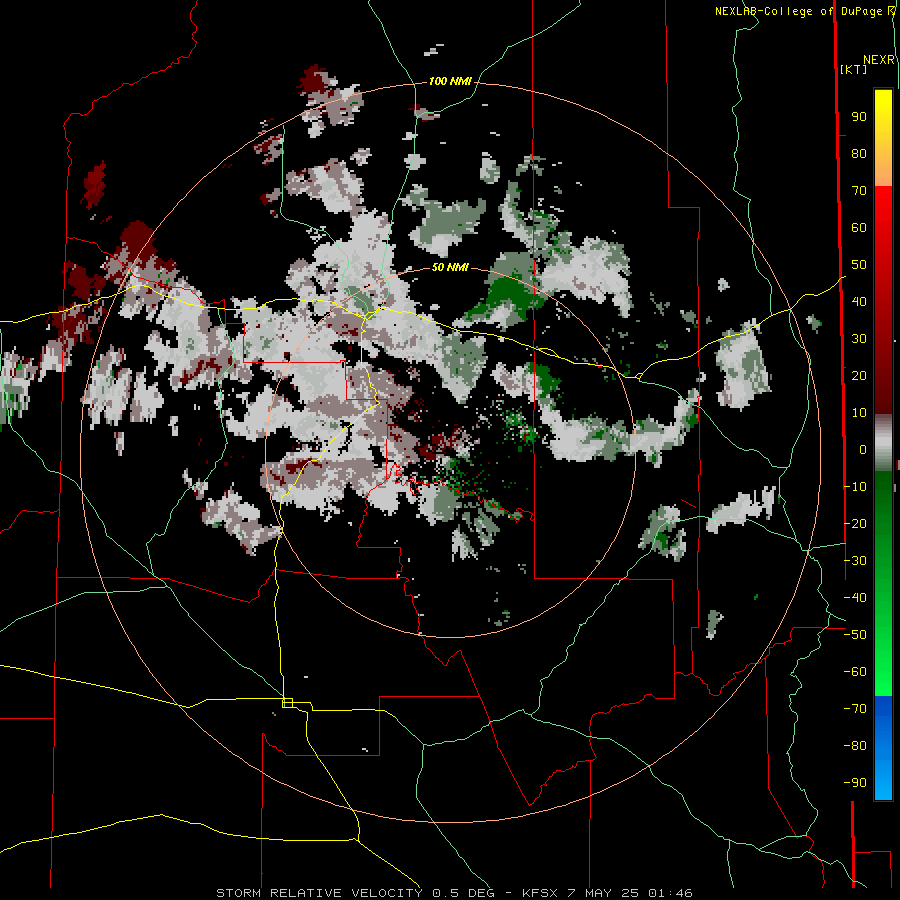Click the "50 NMI" range ring label
The width and height of the screenshot is (900, 900).
tap(450, 267)
